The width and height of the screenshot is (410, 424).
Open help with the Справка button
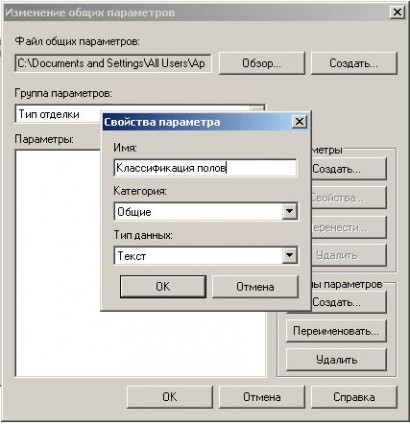(354, 397)
